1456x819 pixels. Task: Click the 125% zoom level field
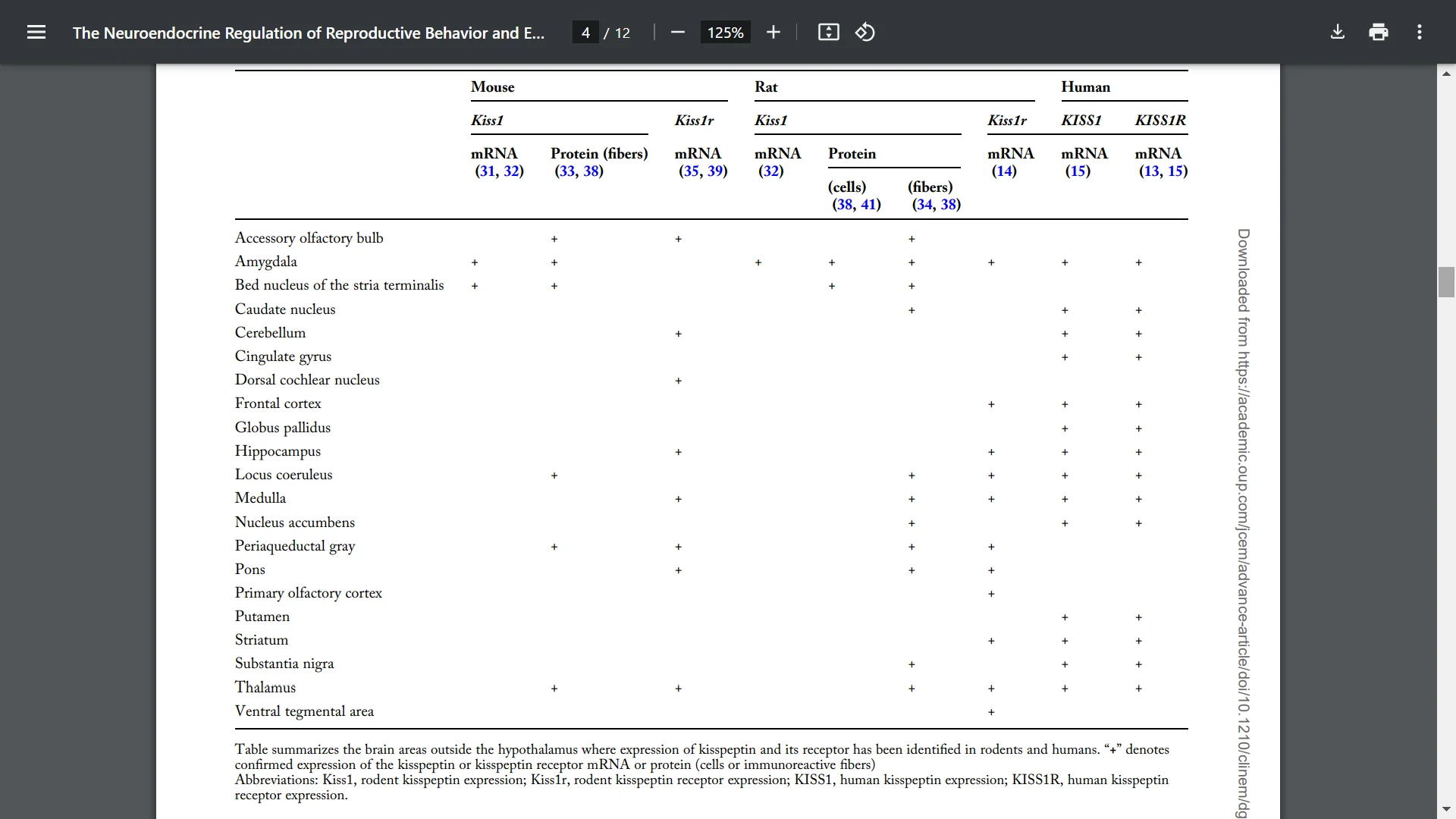pos(725,33)
